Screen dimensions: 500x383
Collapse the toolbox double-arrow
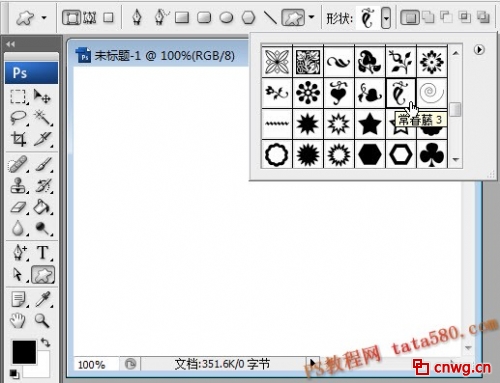[11, 44]
